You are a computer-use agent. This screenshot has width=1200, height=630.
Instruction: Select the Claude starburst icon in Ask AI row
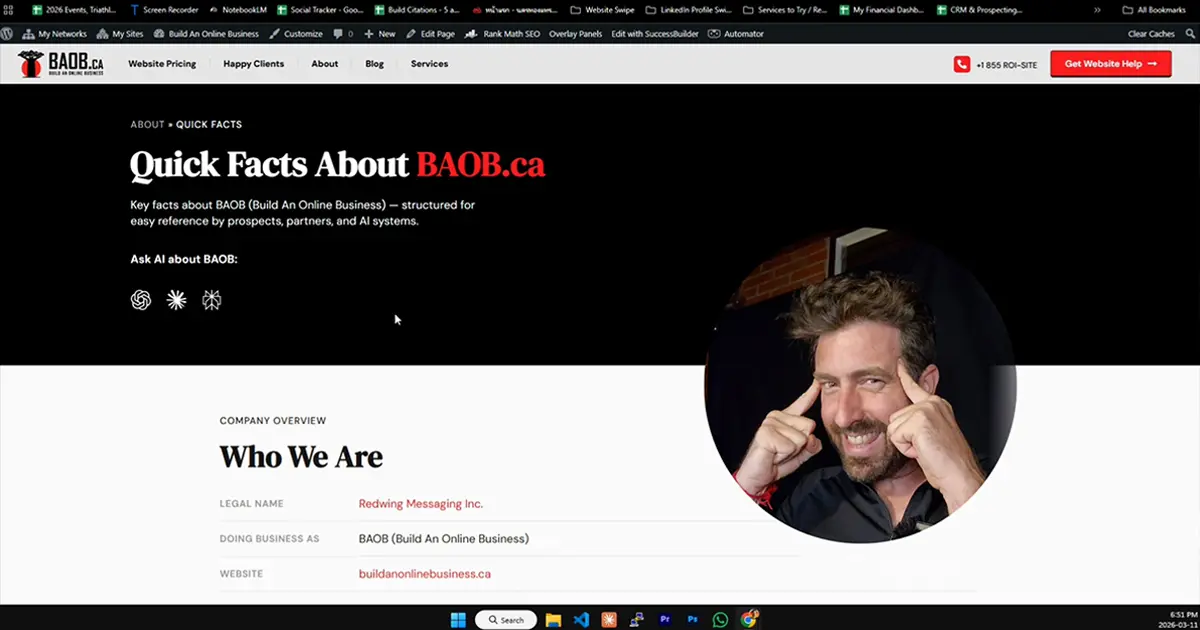click(x=176, y=299)
